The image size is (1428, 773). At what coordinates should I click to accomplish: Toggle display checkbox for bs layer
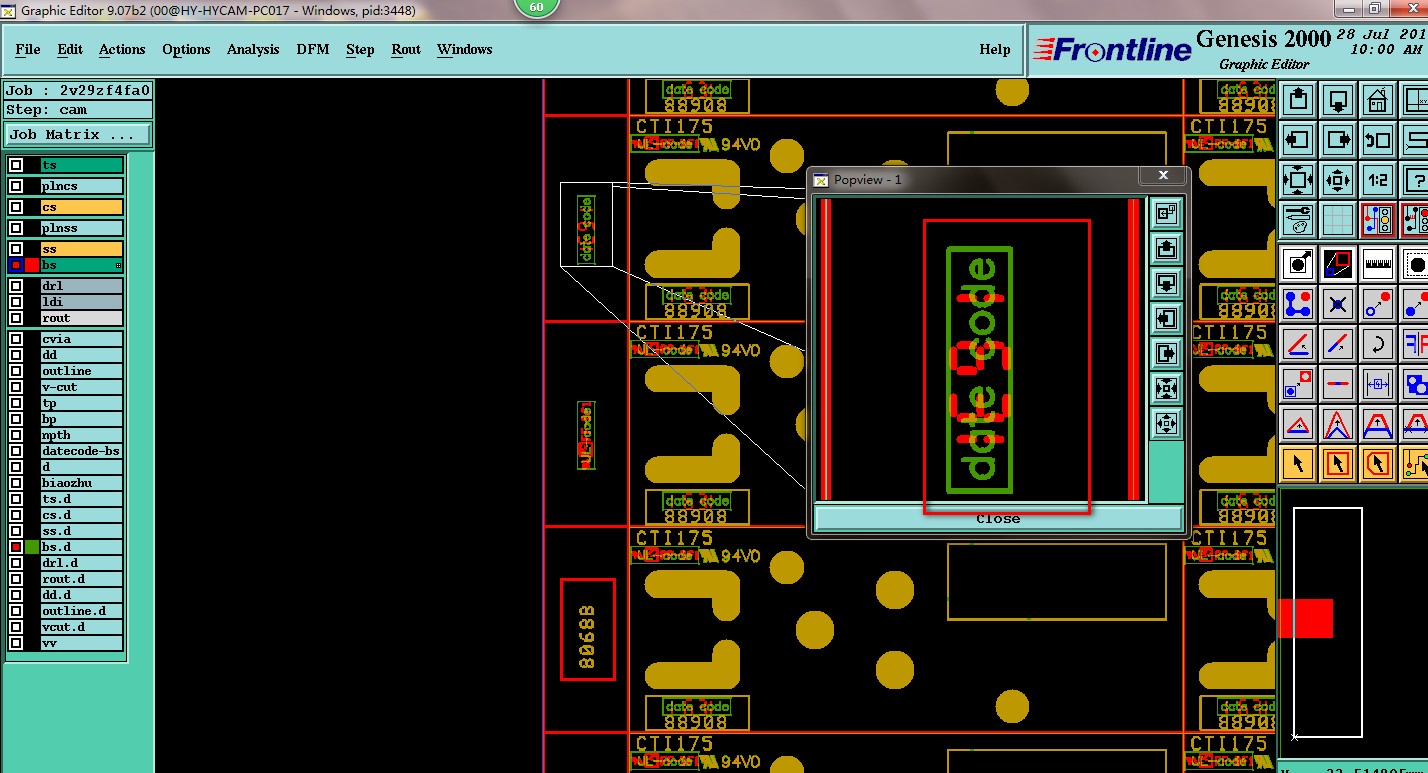(16, 265)
